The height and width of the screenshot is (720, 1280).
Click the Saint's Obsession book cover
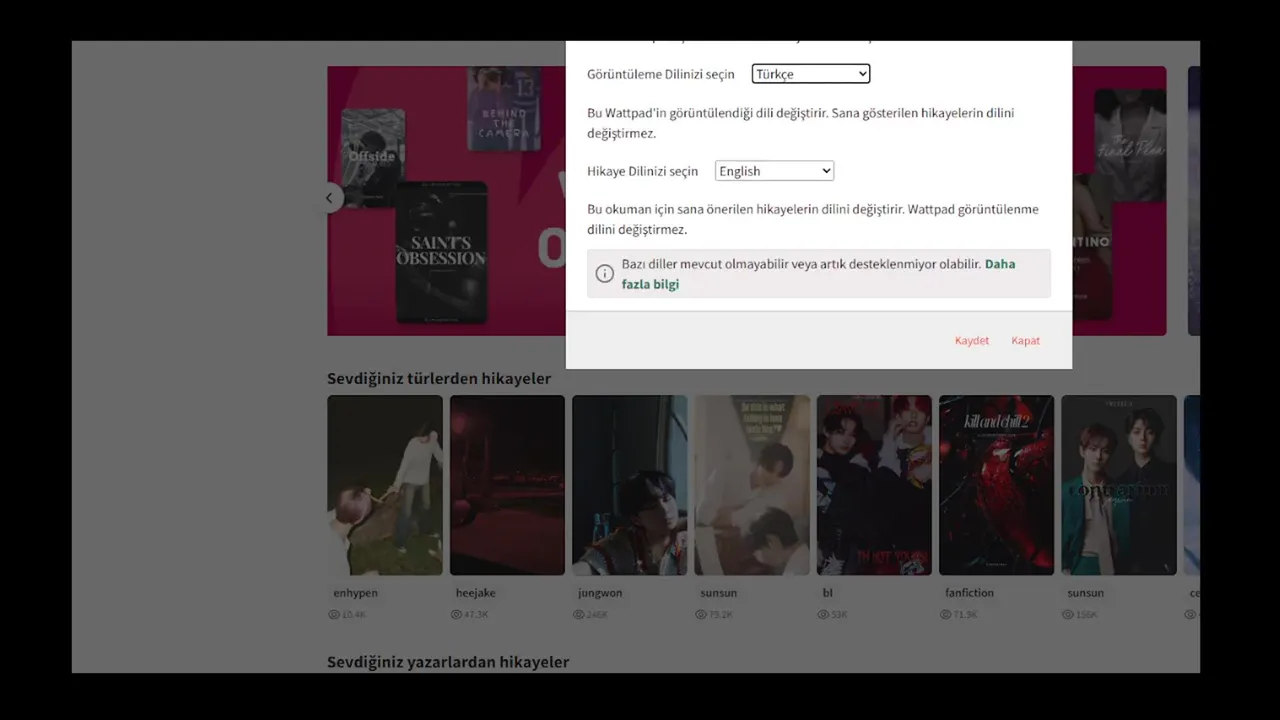click(441, 252)
